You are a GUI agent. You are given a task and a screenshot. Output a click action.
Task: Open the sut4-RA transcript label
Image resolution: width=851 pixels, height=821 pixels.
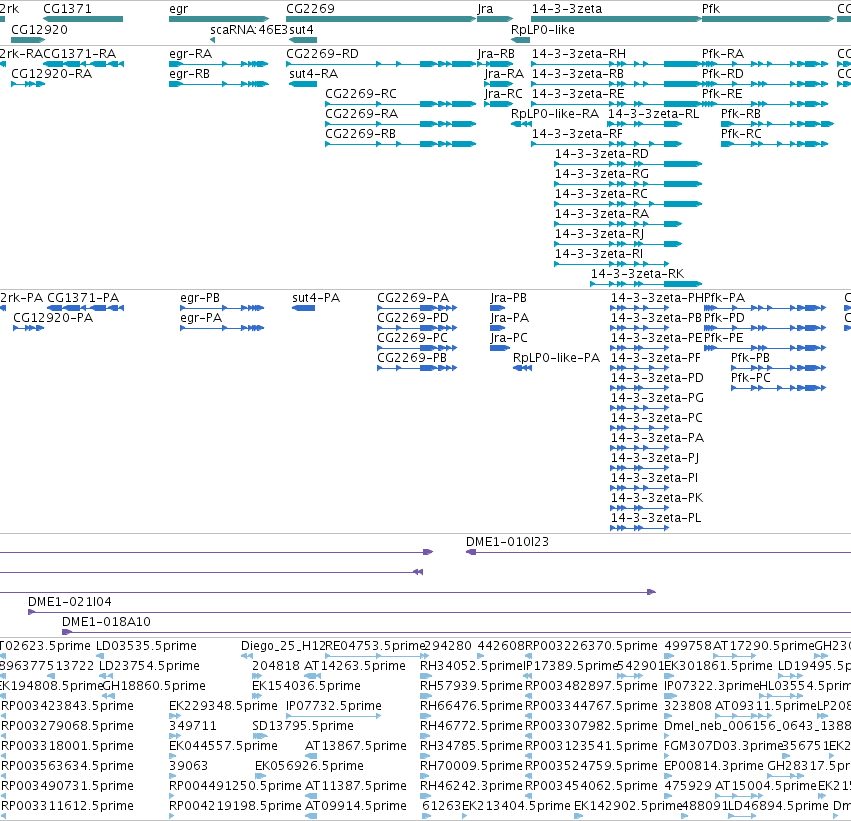point(313,73)
